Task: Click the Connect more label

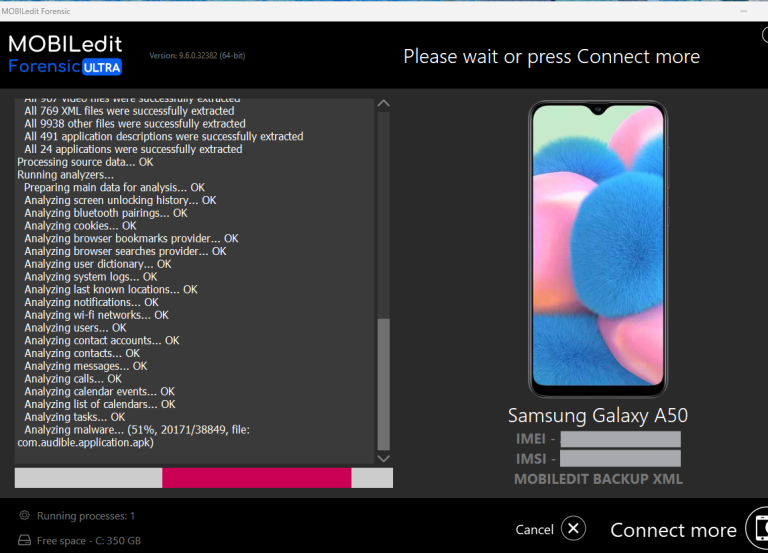Action: point(673,530)
